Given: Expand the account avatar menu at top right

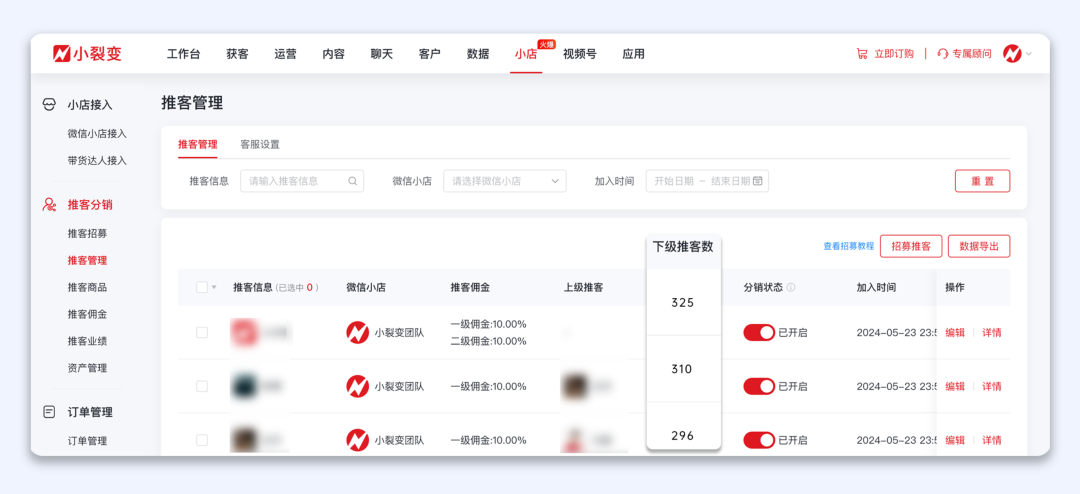Looking at the screenshot, I should pos(1017,54).
